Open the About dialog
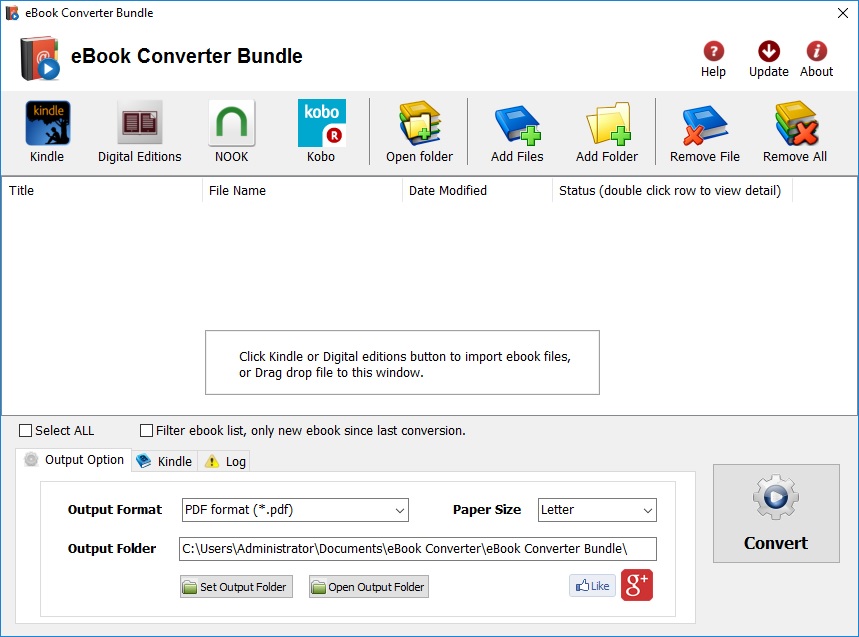This screenshot has height=637, width=859. [816, 59]
